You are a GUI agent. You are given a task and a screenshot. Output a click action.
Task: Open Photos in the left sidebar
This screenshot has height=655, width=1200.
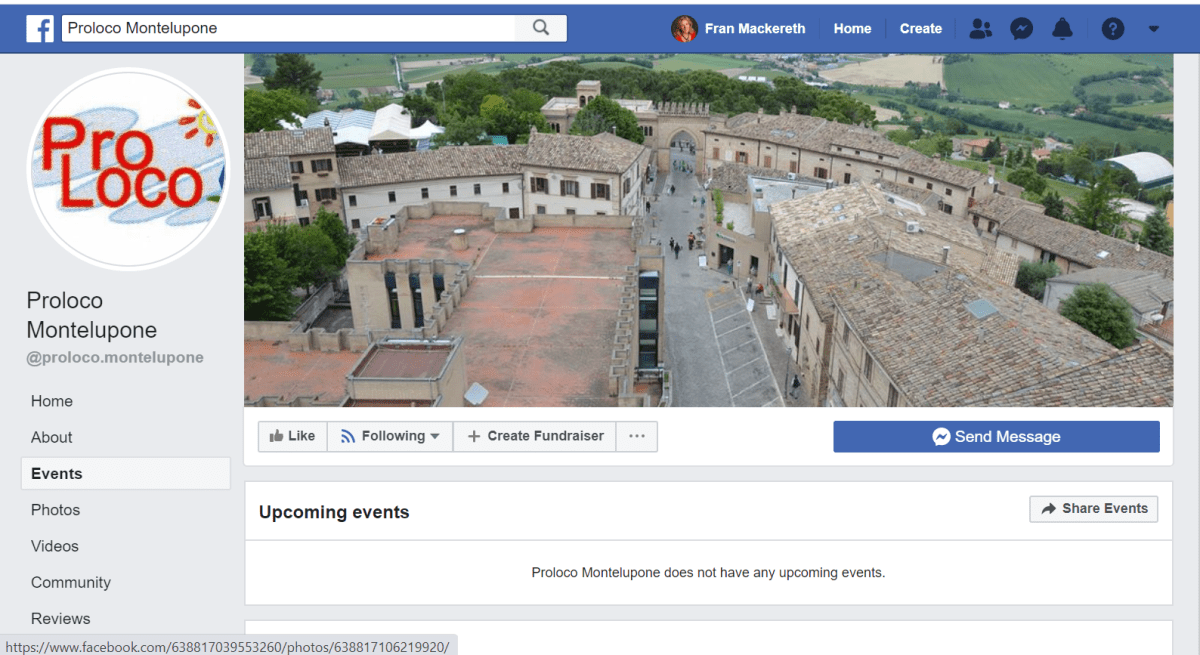[55, 510]
